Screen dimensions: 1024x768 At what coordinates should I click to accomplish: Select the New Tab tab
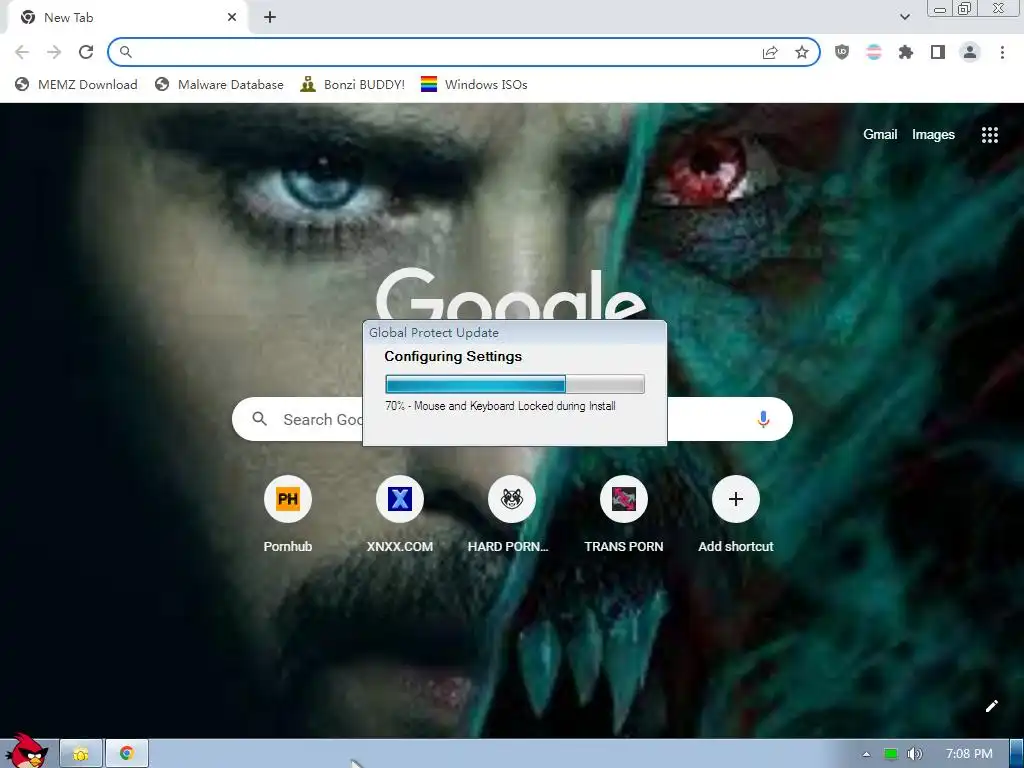pyautogui.click(x=127, y=18)
